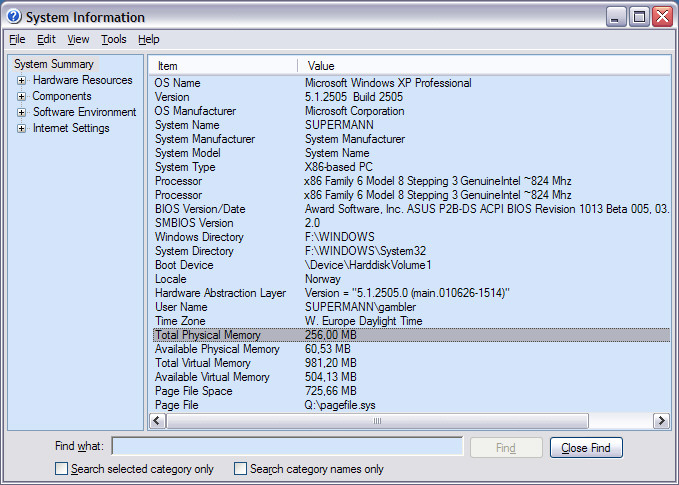
Task: Click the SUPERMANN system name value
Action: [339, 125]
